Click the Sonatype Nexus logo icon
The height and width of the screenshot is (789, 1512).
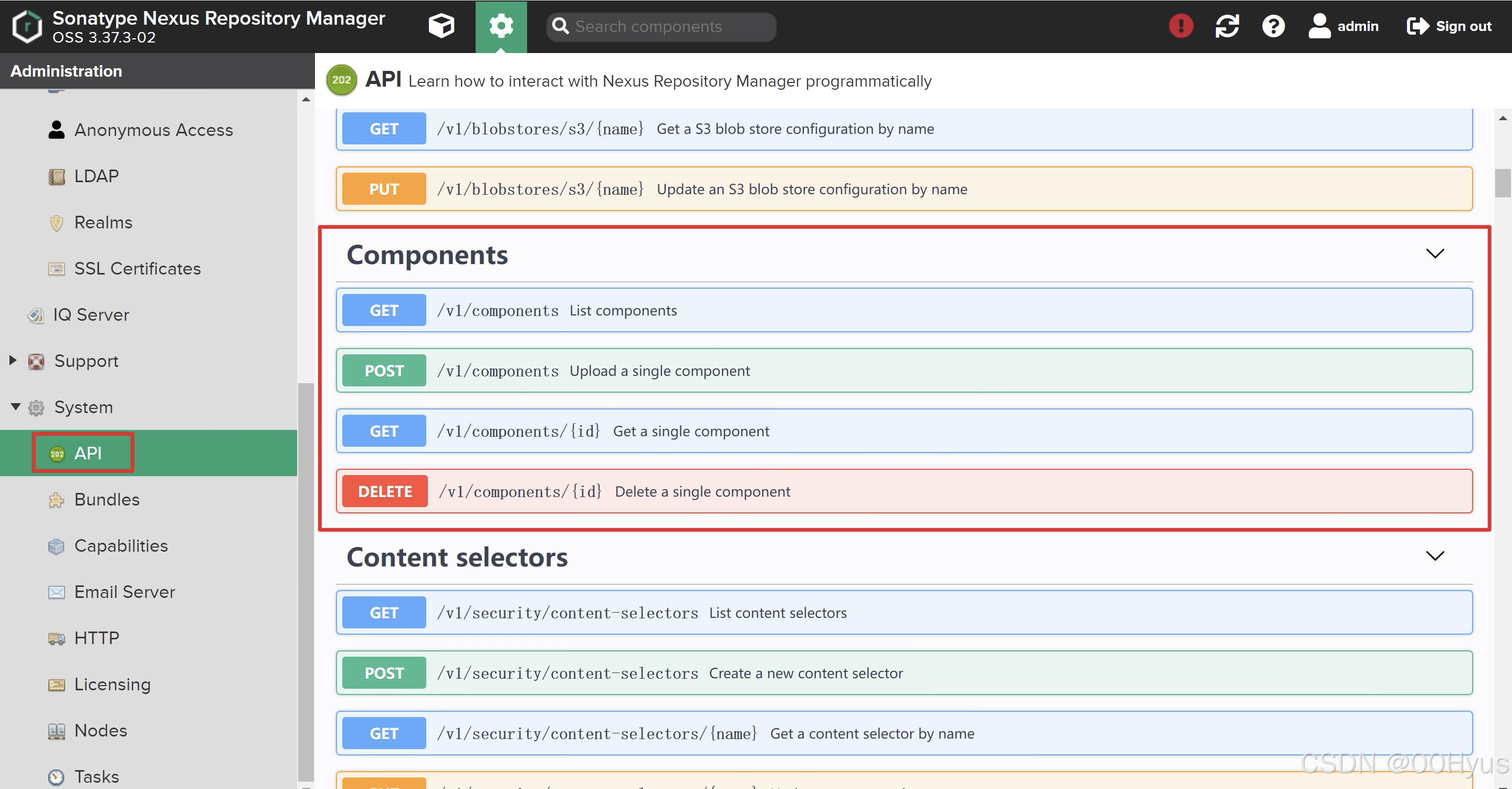(x=26, y=26)
